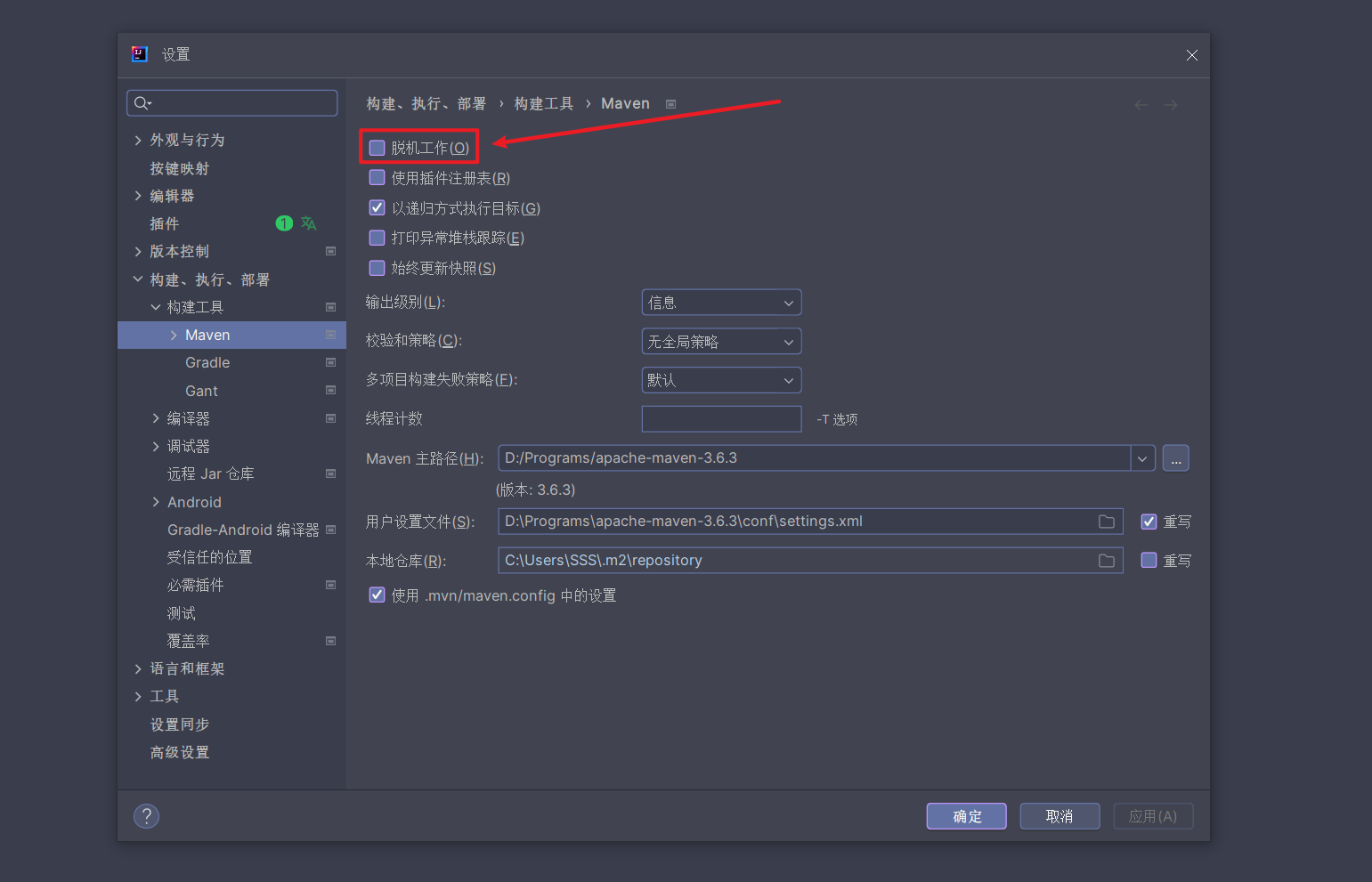Viewport: 1372px width, 882px height.
Task: Click the IntelliJ IDEA logo in the title bar
Action: coord(140,54)
